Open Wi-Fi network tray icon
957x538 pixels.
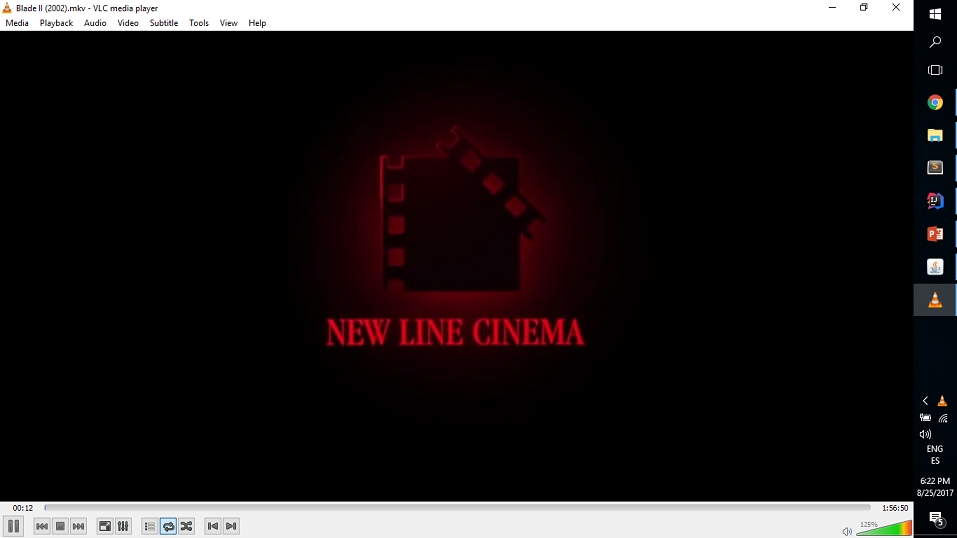click(943, 418)
